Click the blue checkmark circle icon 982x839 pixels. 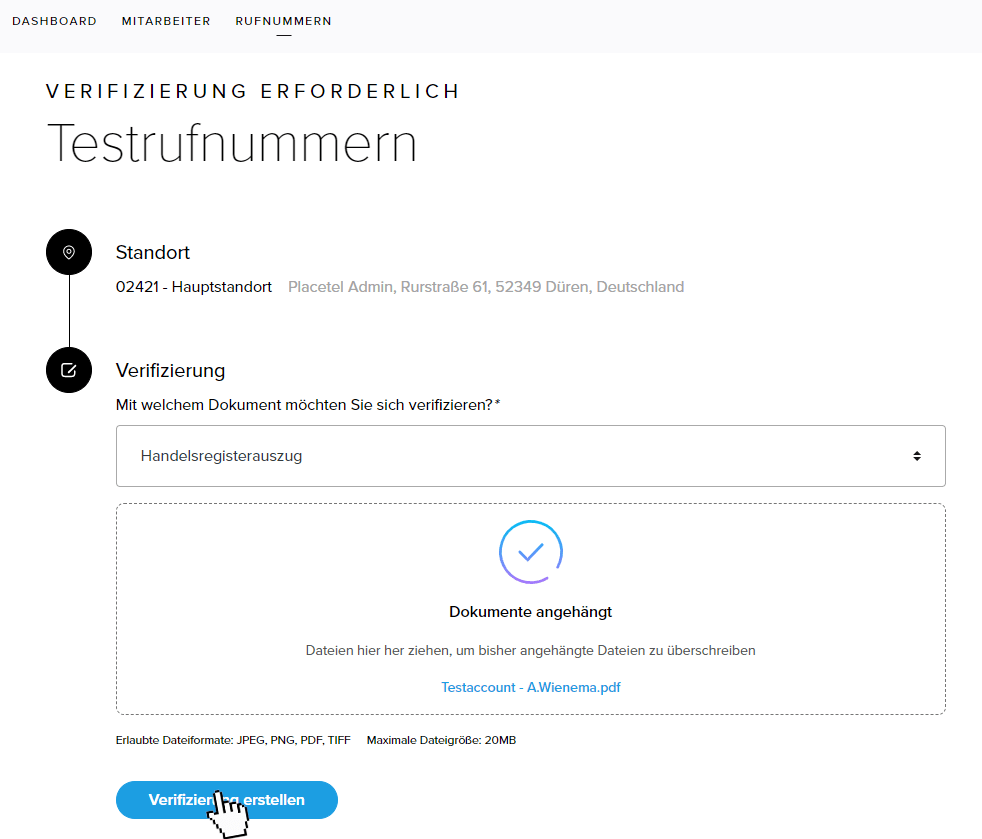pyautogui.click(x=530, y=552)
